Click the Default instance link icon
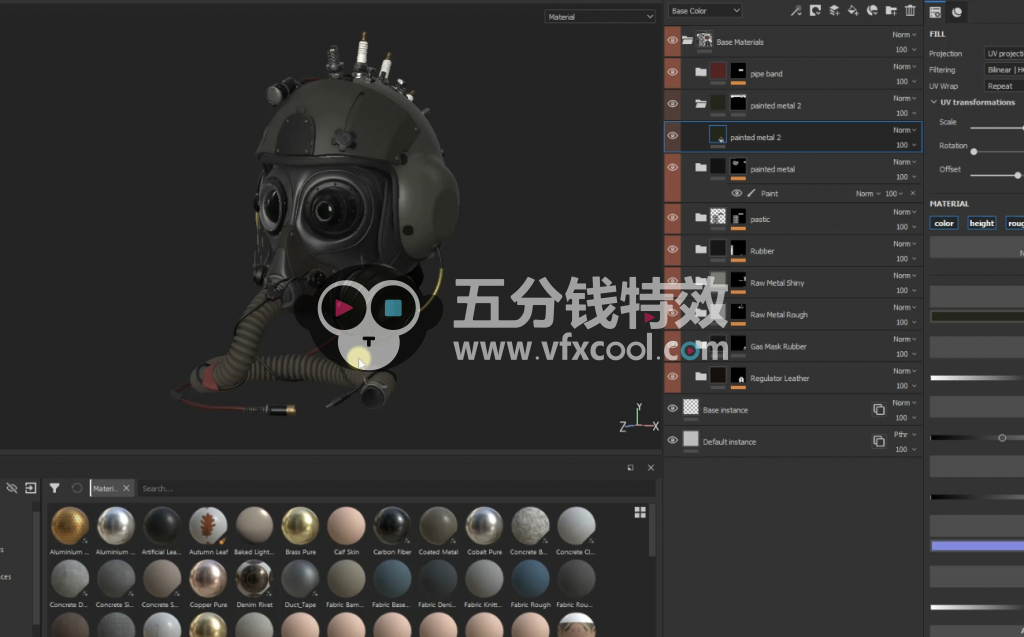1024x637 pixels. click(879, 442)
